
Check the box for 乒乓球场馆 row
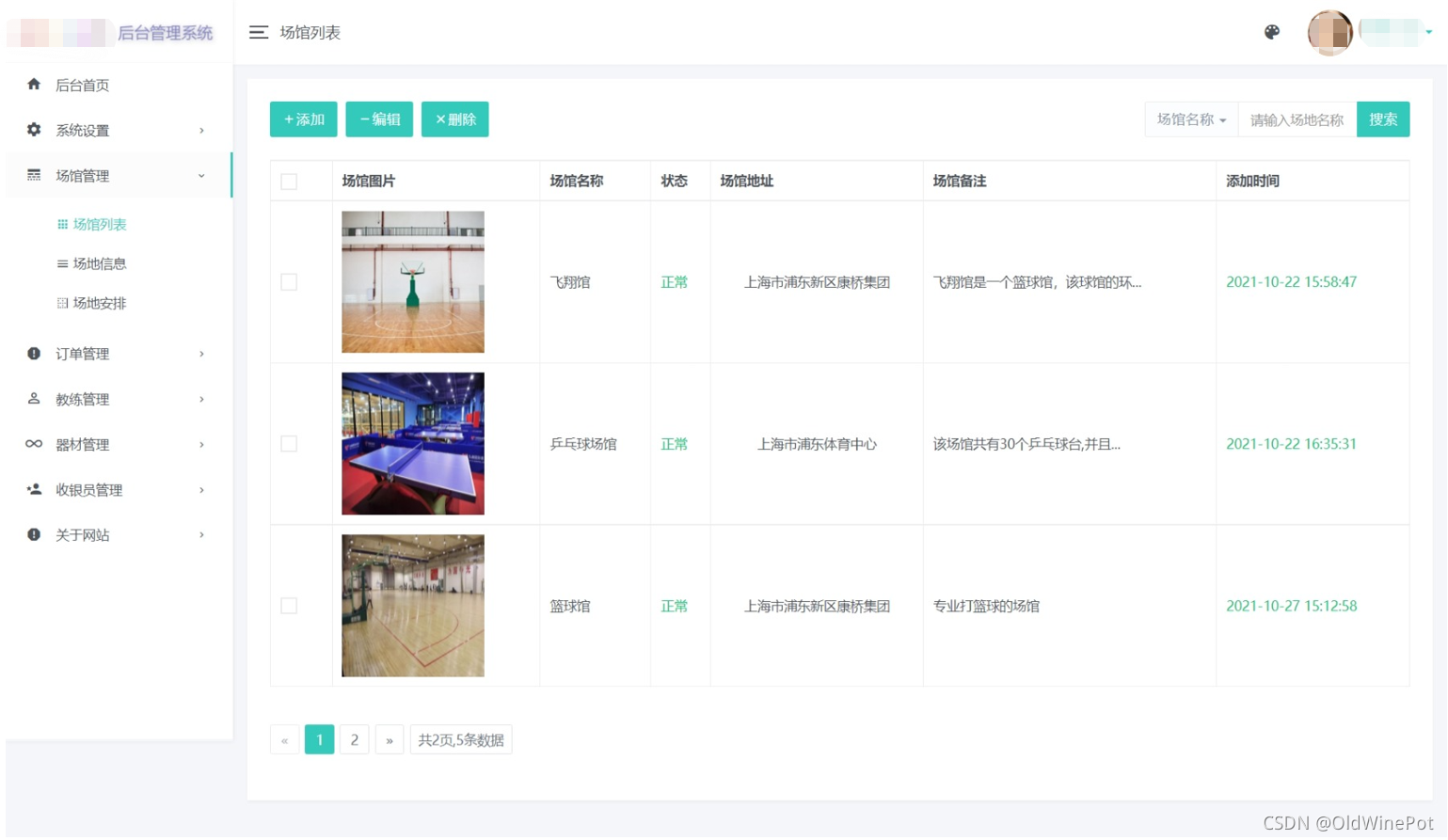click(x=289, y=444)
